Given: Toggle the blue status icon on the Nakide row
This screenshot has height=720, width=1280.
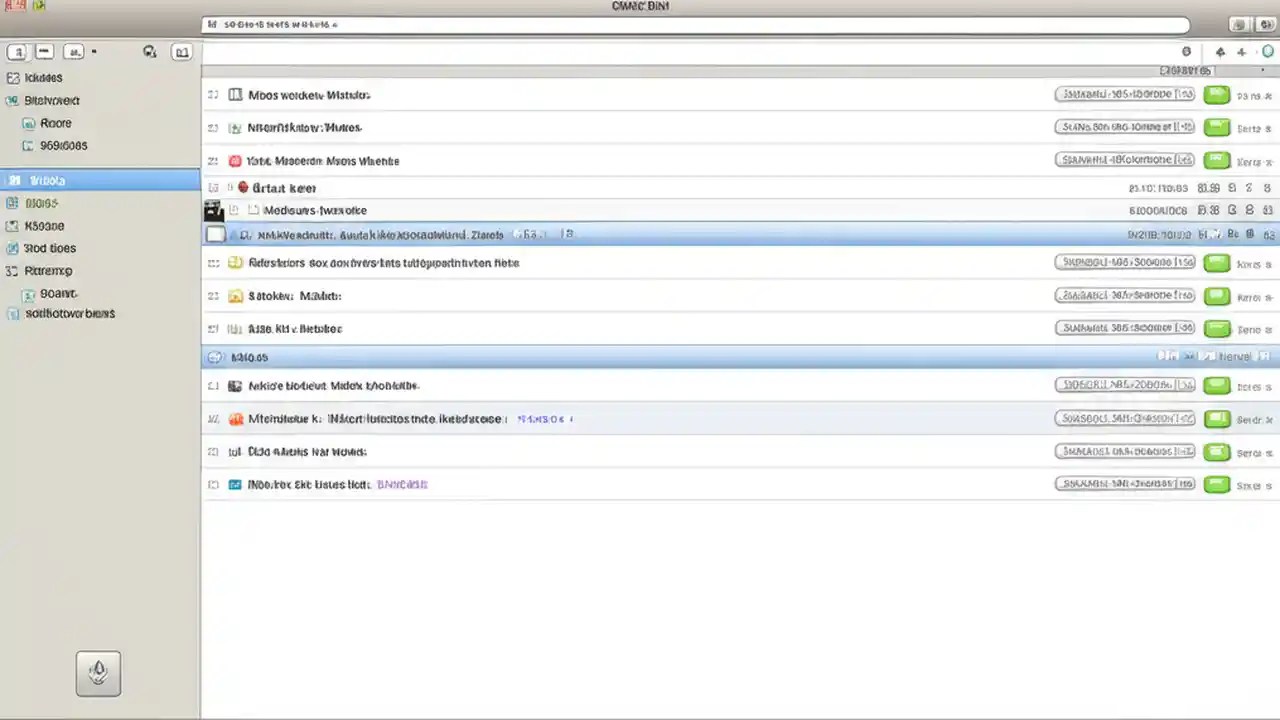Looking at the screenshot, I should click(x=235, y=385).
